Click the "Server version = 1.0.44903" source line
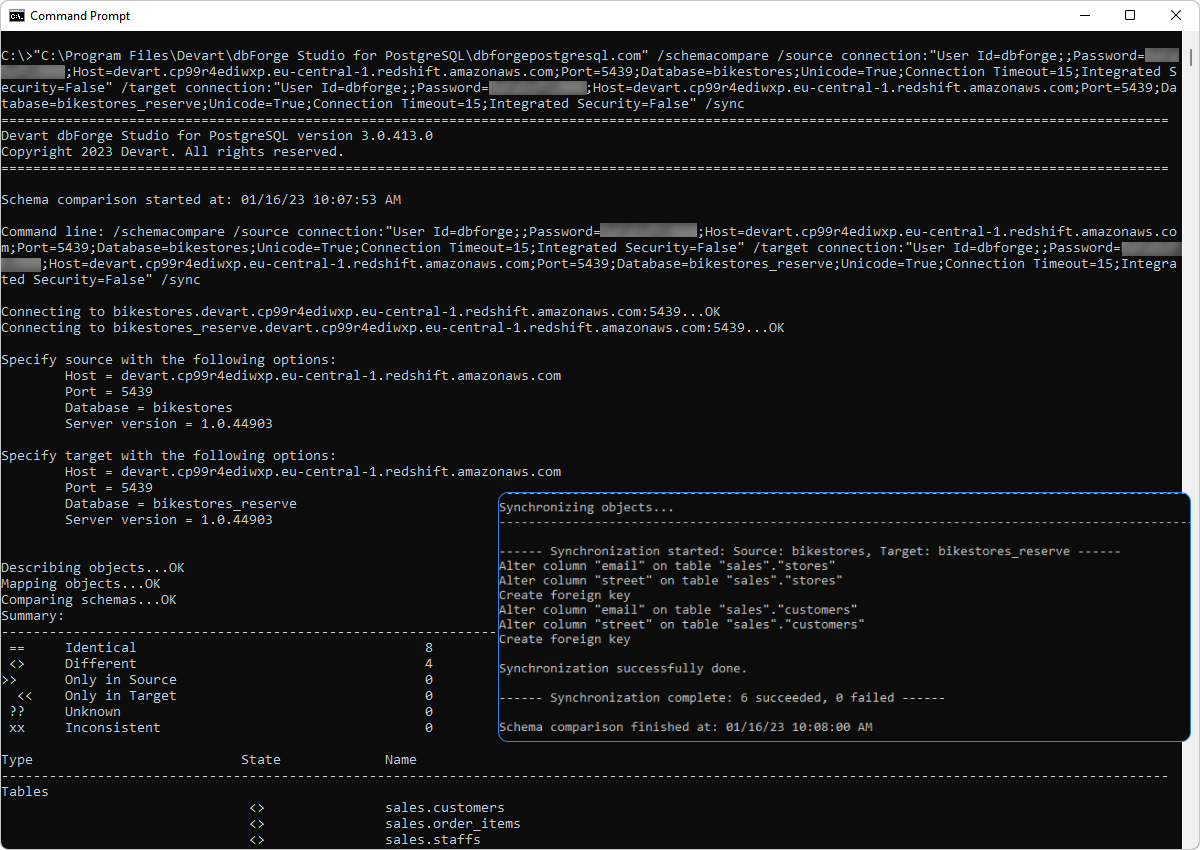 pyautogui.click(x=169, y=424)
